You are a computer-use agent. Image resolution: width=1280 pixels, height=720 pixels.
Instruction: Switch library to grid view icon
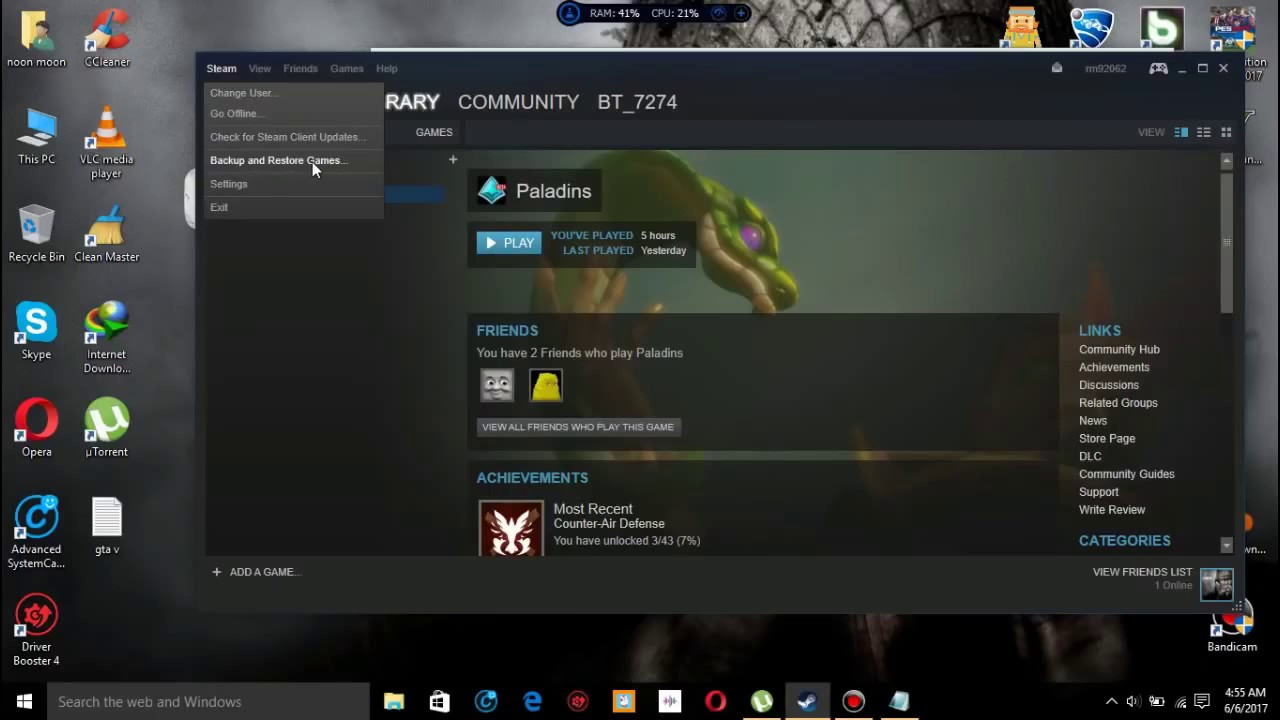(1226, 132)
